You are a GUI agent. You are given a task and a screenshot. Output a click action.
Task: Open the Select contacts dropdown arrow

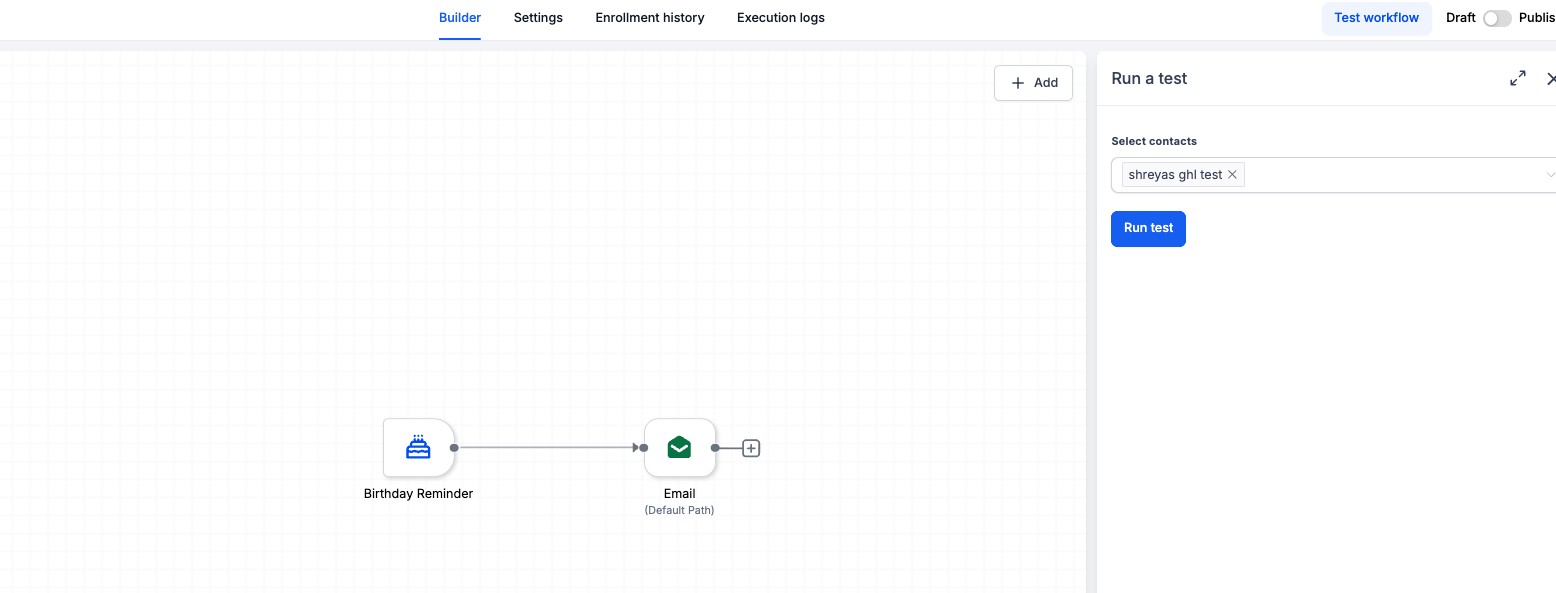click(x=1551, y=175)
